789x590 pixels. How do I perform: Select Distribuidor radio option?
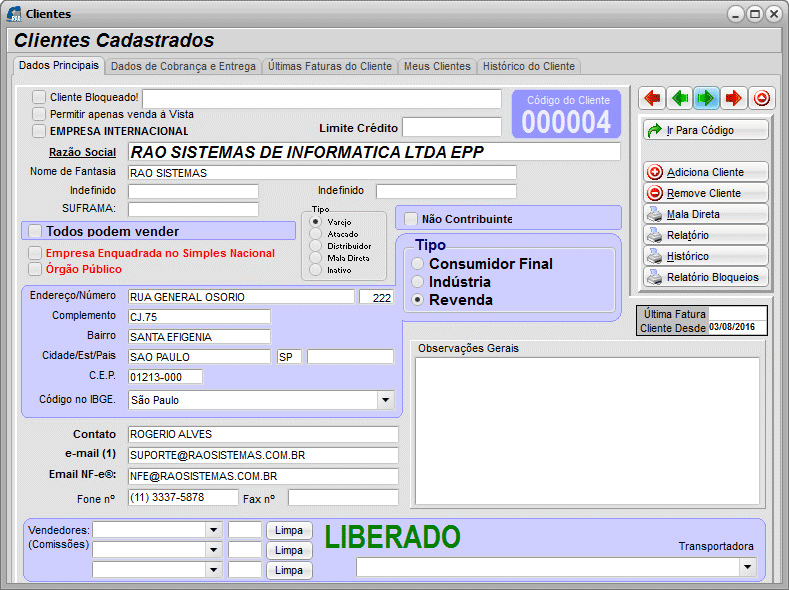coord(315,246)
